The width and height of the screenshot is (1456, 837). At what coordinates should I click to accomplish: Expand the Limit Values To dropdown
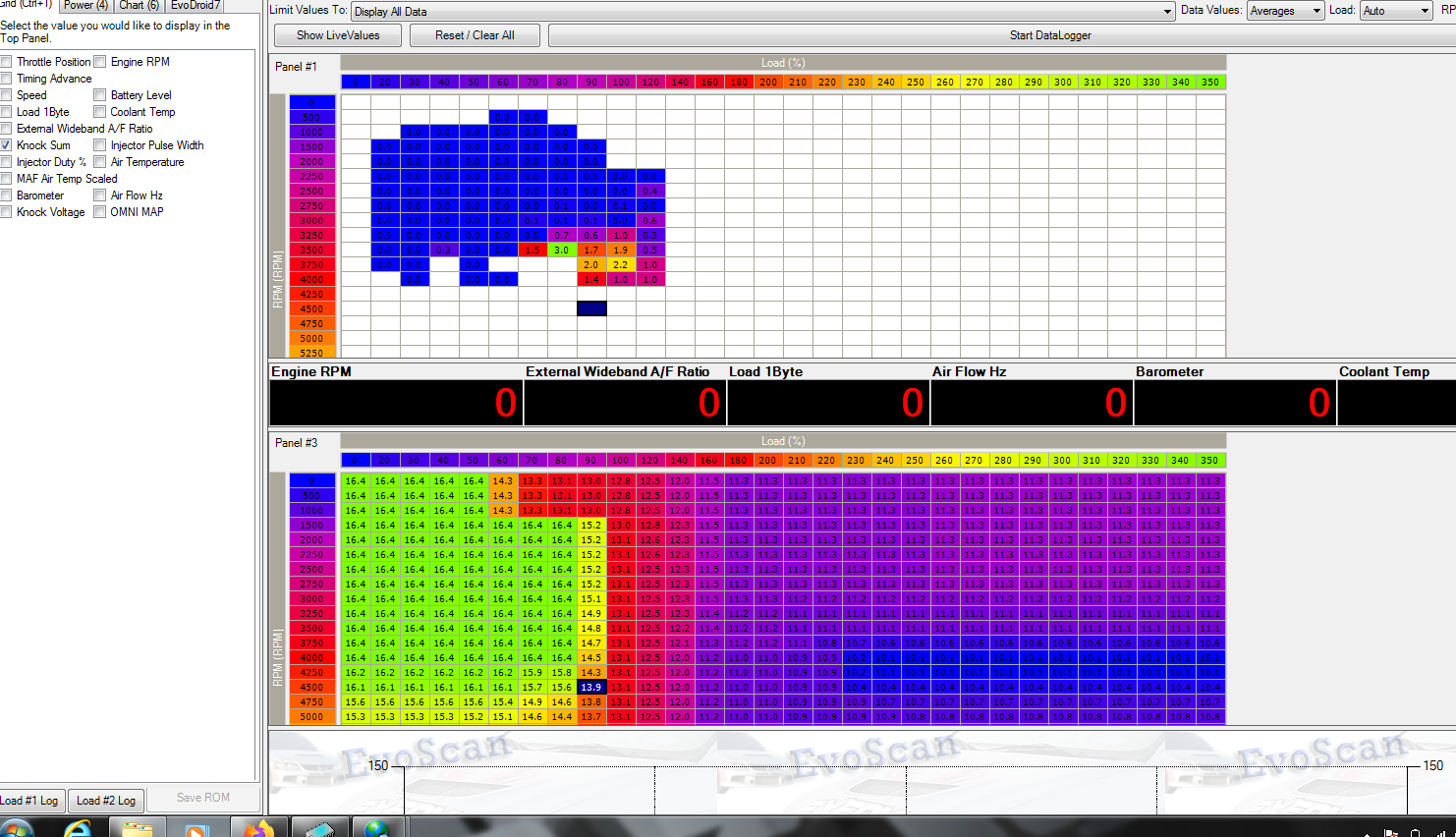(1167, 12)
